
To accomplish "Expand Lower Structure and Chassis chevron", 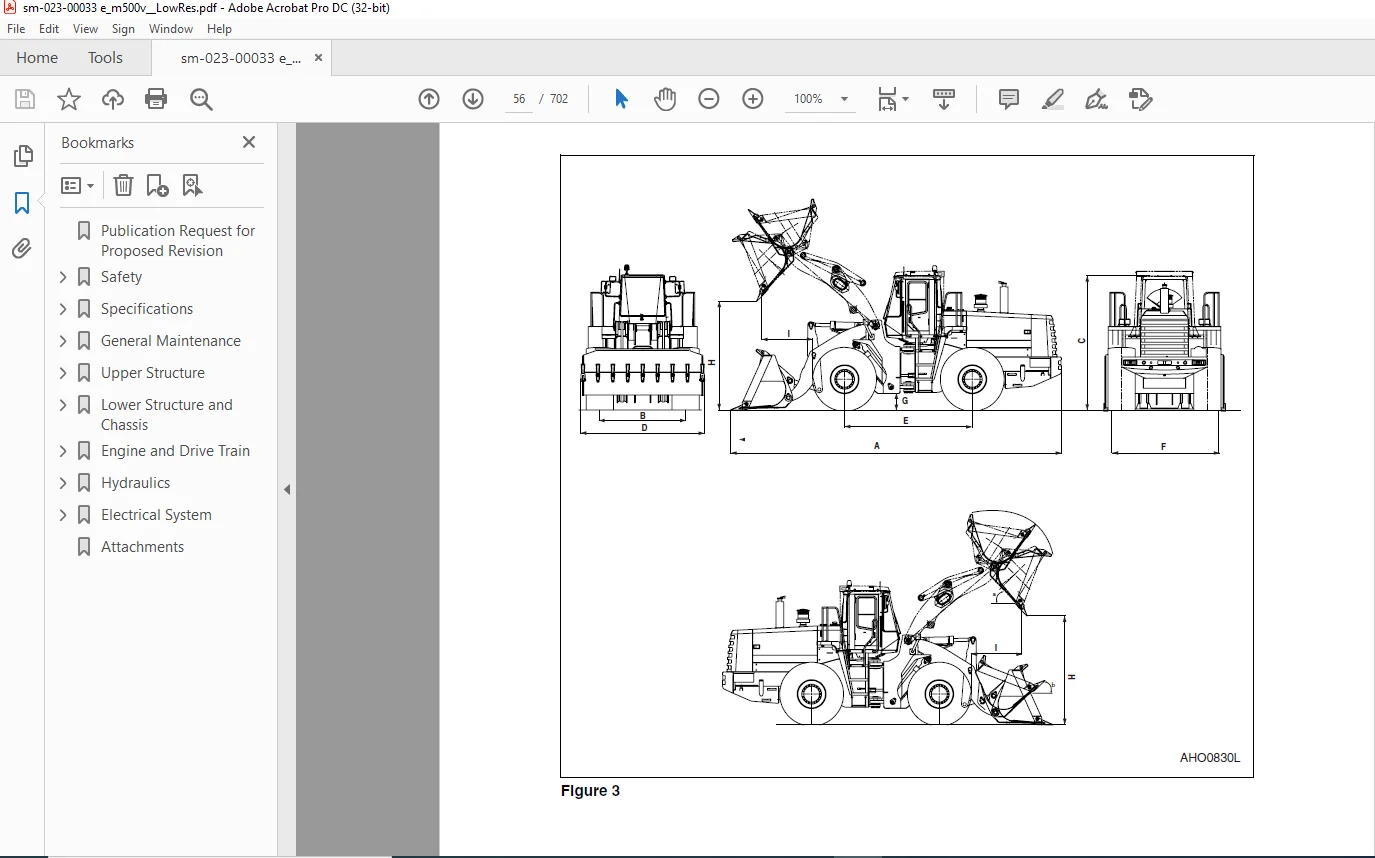I will click(x=63, y=405).
